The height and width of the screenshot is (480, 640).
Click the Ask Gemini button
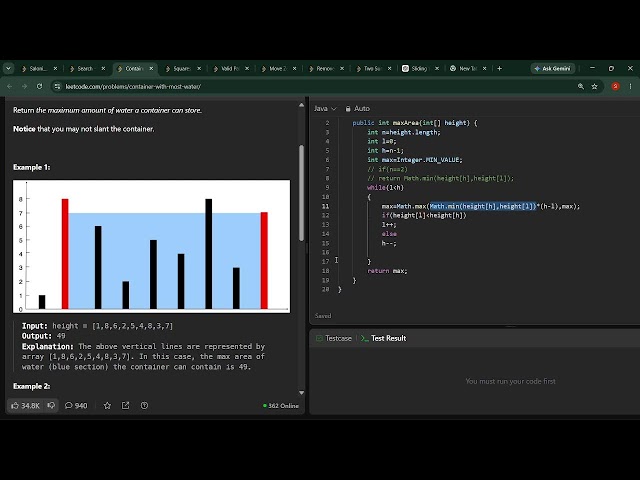click(x=552, y=69)
